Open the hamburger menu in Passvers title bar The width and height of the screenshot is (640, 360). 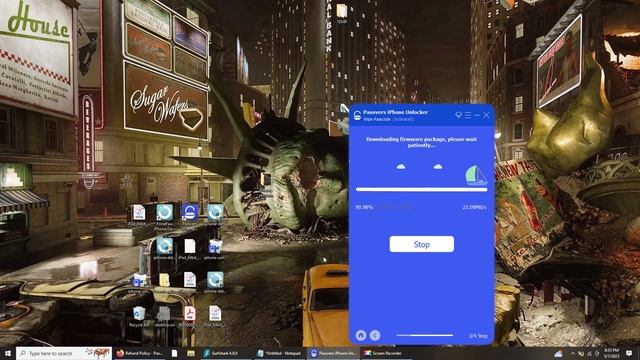[468, 116]
